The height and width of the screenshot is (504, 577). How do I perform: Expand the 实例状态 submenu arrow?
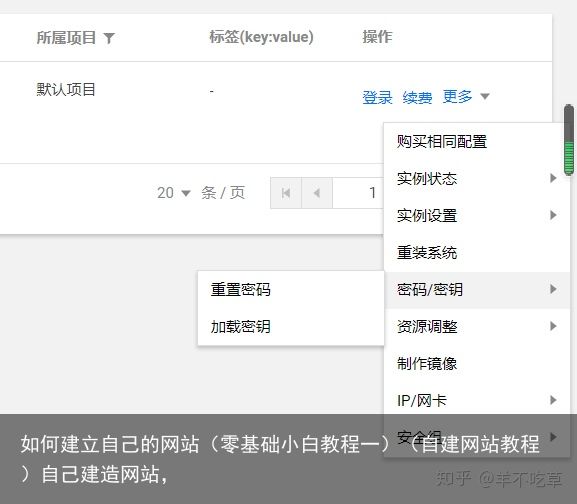553,178
